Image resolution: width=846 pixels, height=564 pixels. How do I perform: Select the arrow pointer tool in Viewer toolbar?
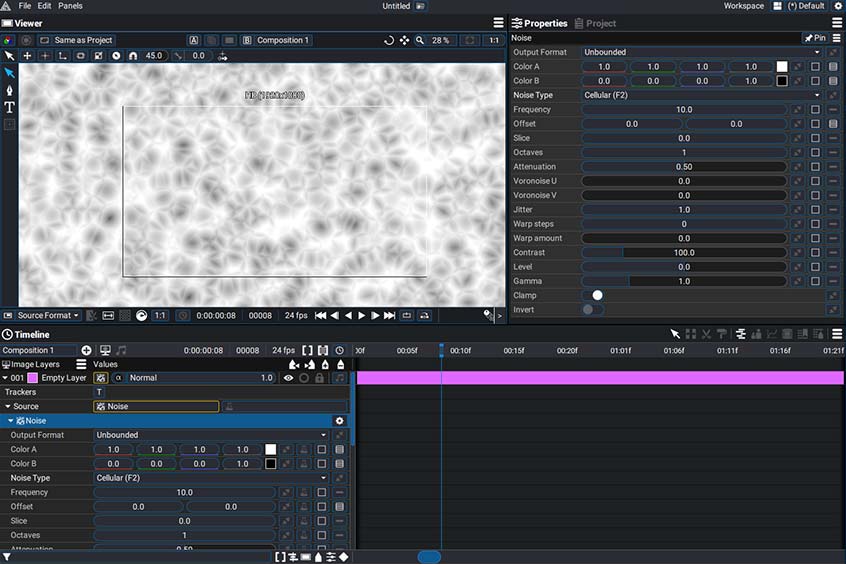[x=9, y=56]
